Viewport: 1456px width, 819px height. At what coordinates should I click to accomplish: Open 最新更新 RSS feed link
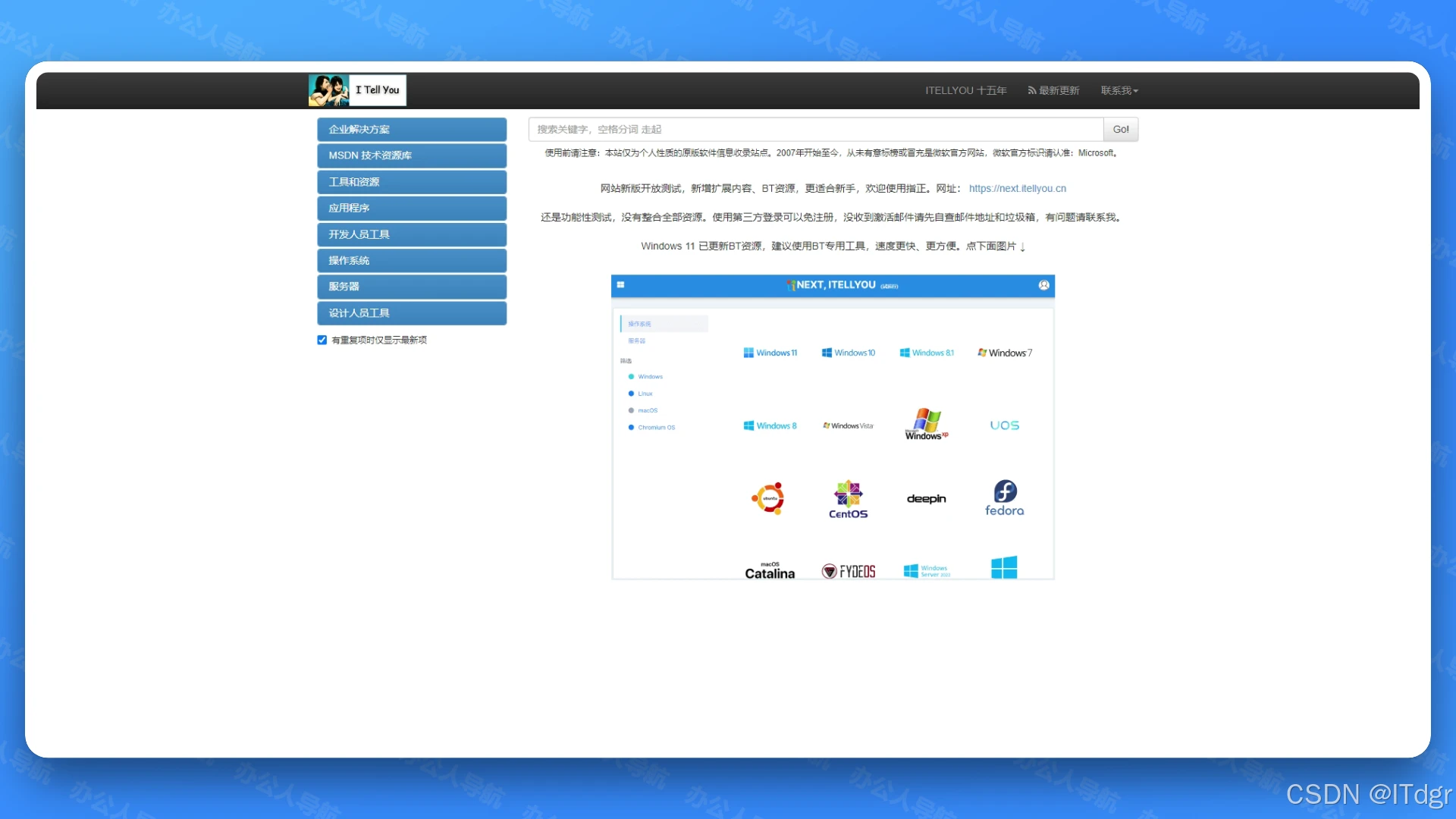pos(1053,90)
